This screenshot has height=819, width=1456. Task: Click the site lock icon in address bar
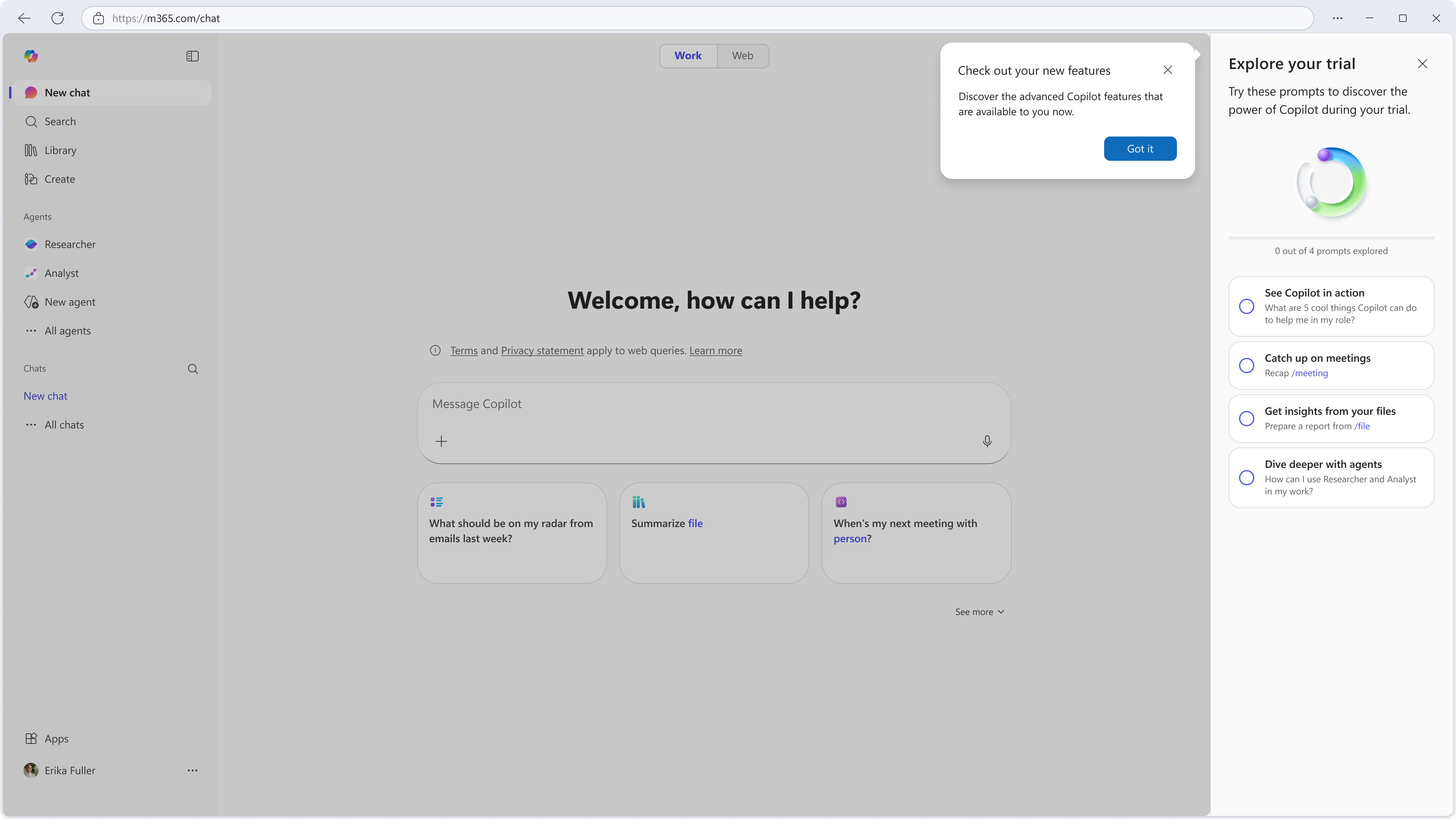click(98, 18)
